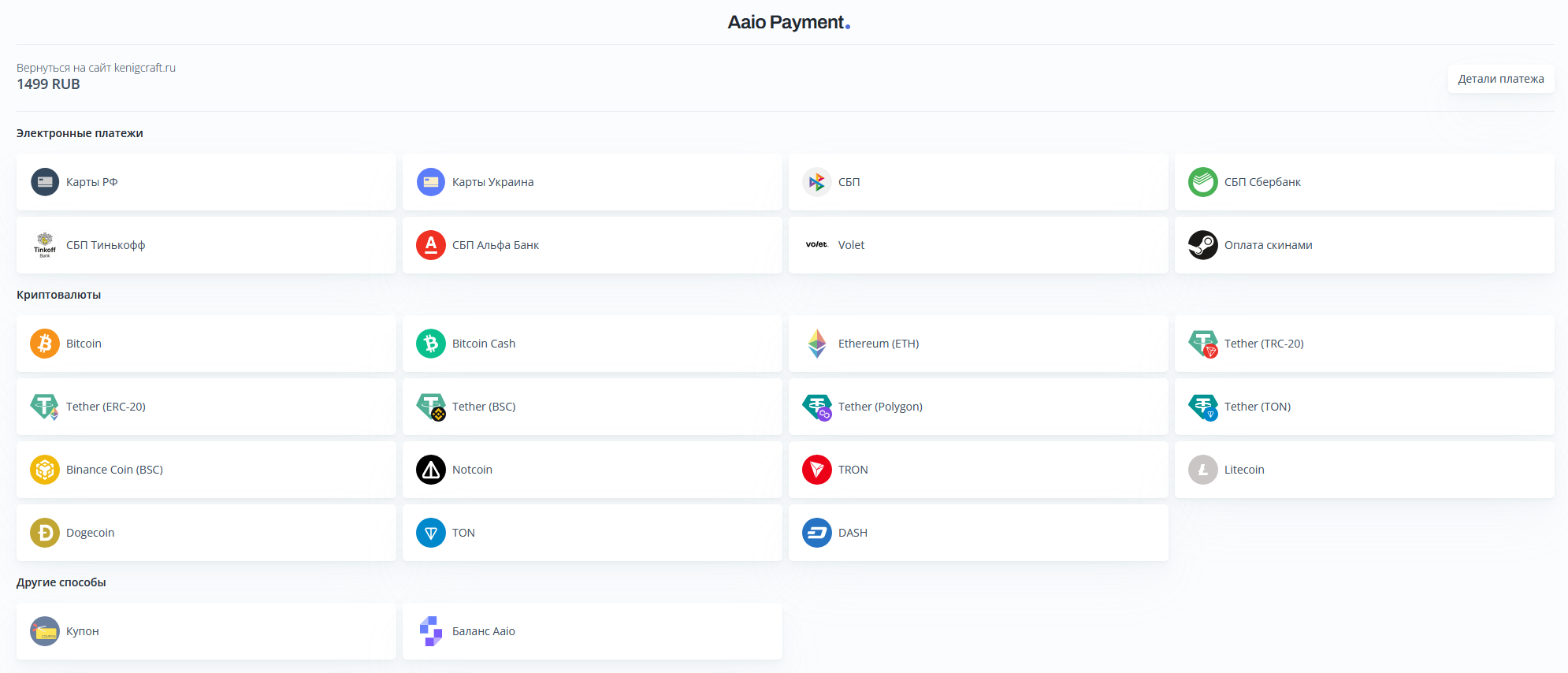Select the Купон coupon icon
The height and width of the screenshot is (673, 1568).
(x=45, y=631)
